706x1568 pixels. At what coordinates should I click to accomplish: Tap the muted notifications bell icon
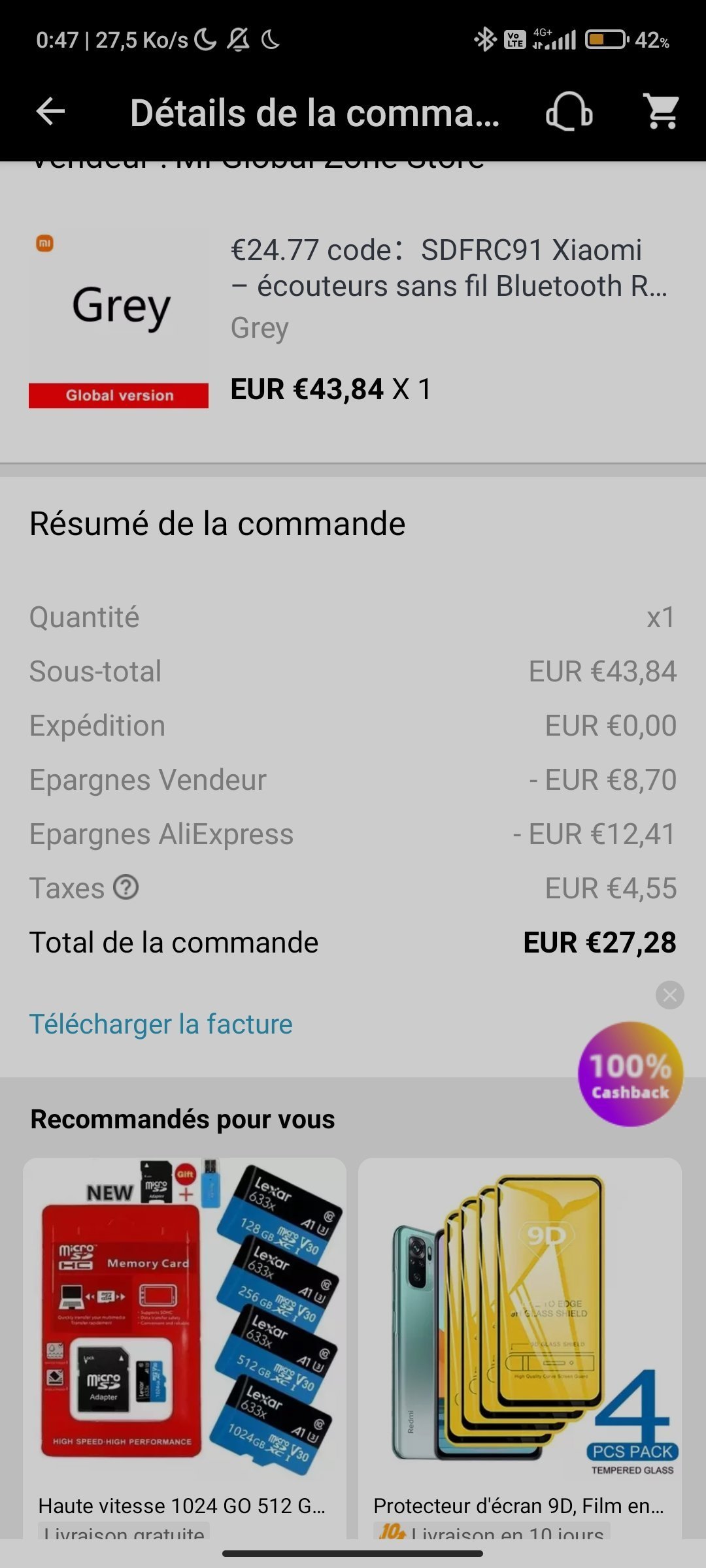[x=238, y=41]
